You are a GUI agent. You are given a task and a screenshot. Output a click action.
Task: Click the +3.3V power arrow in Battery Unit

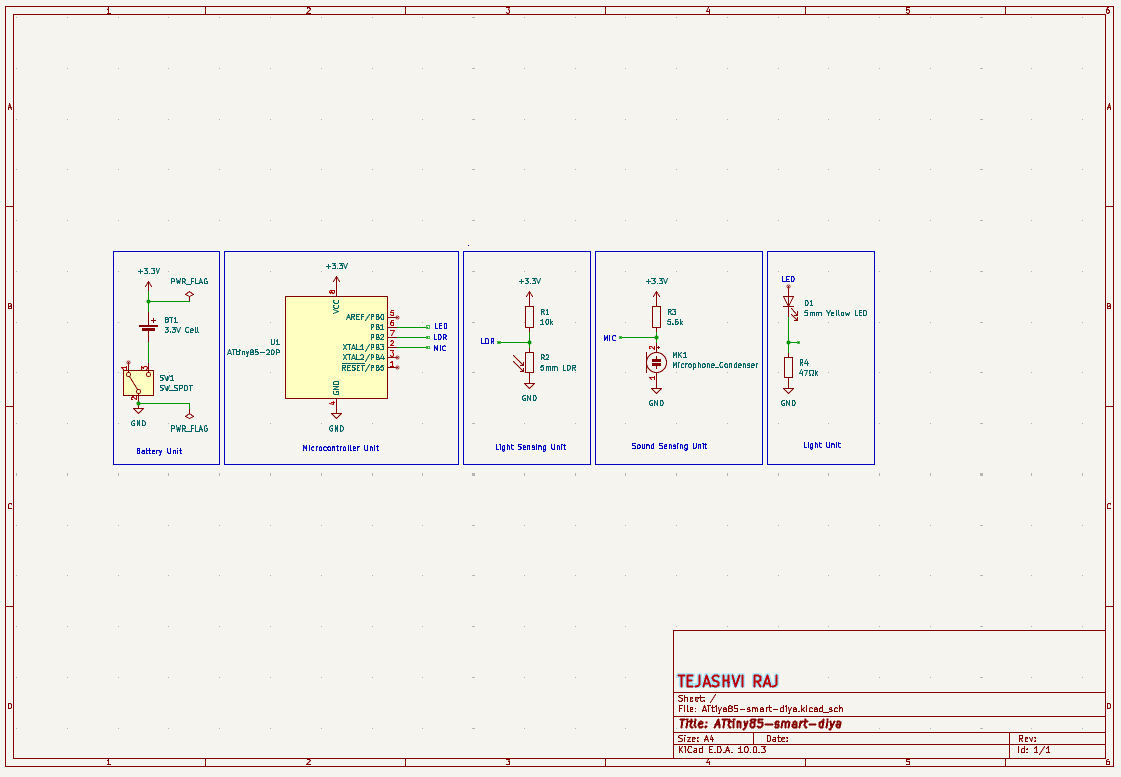149,284
